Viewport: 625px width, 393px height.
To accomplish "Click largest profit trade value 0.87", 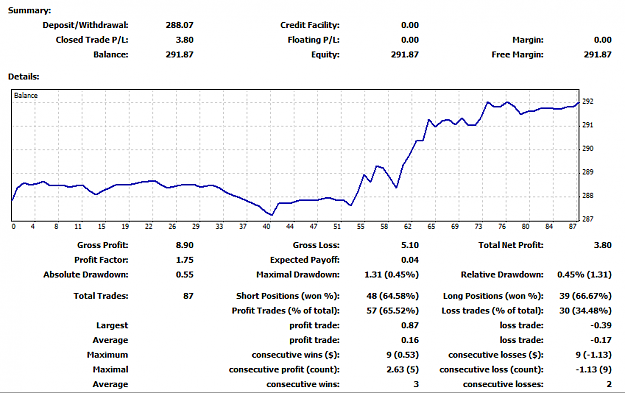I will coord(410,326).
